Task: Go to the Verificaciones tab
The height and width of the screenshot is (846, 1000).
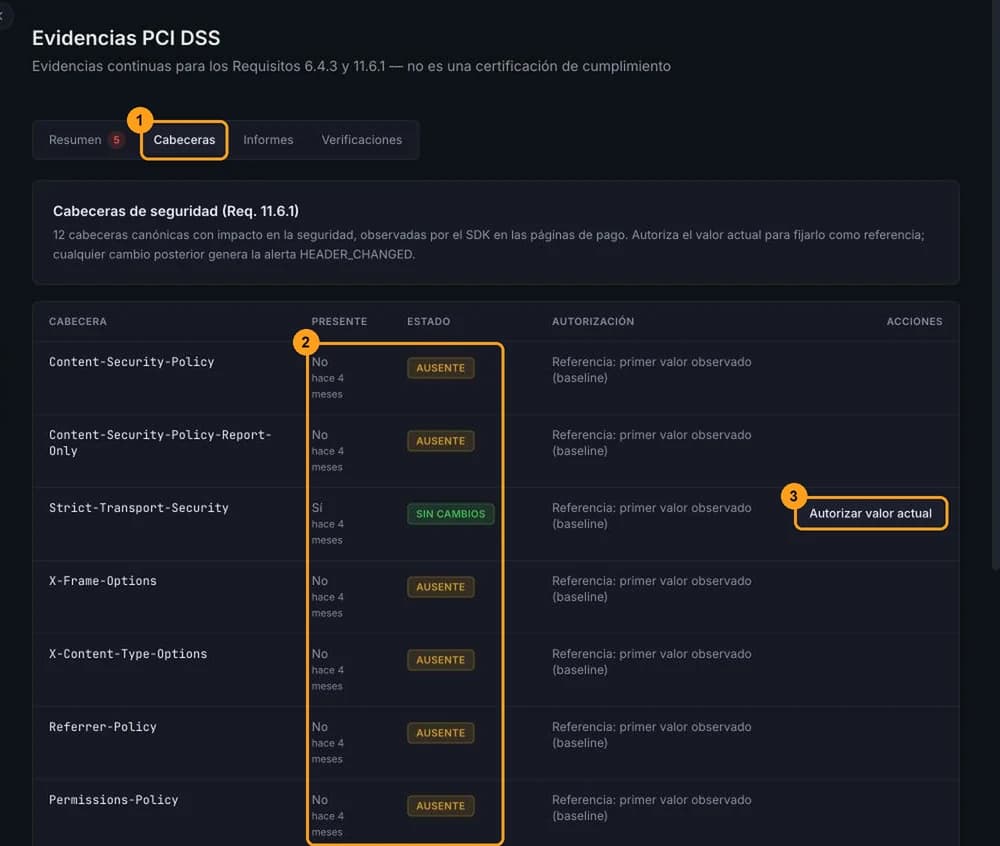Action: click(362, 140)
